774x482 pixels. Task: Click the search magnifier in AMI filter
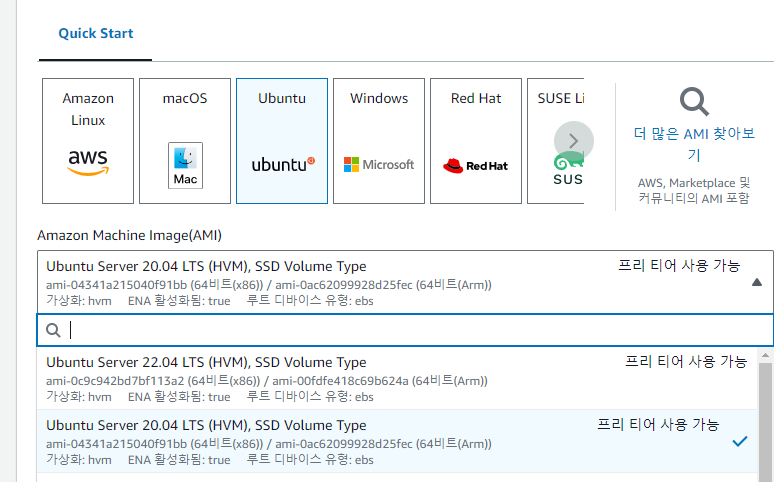(x=53, y=330)
